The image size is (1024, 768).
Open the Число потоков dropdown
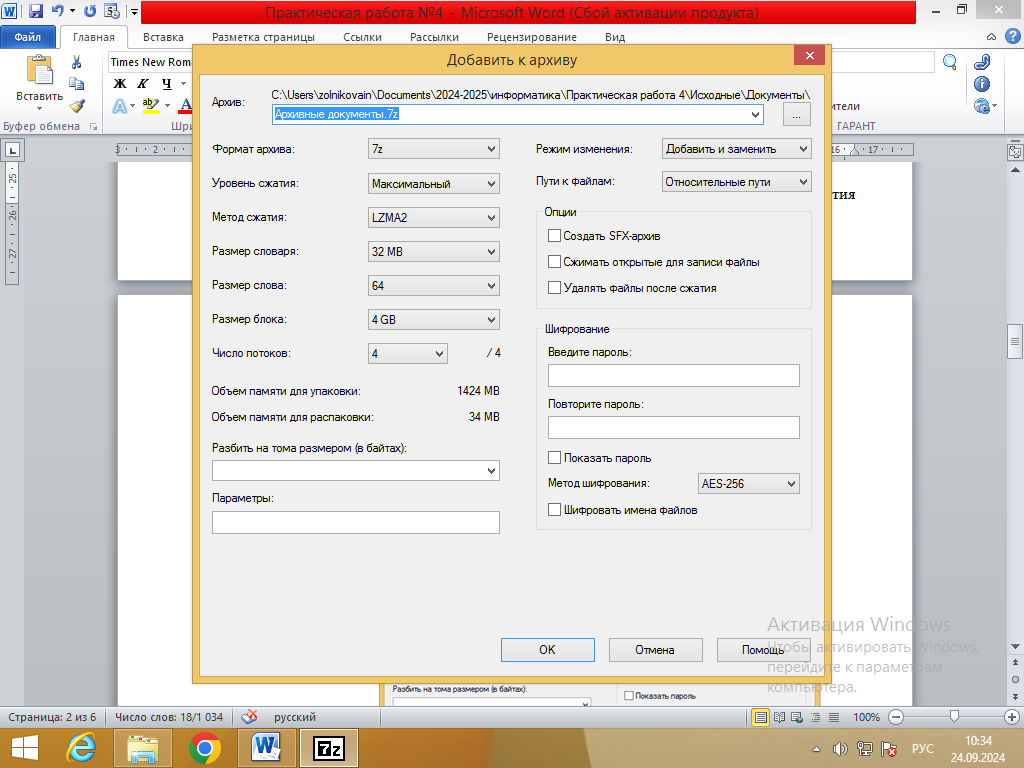pos(408,353)
